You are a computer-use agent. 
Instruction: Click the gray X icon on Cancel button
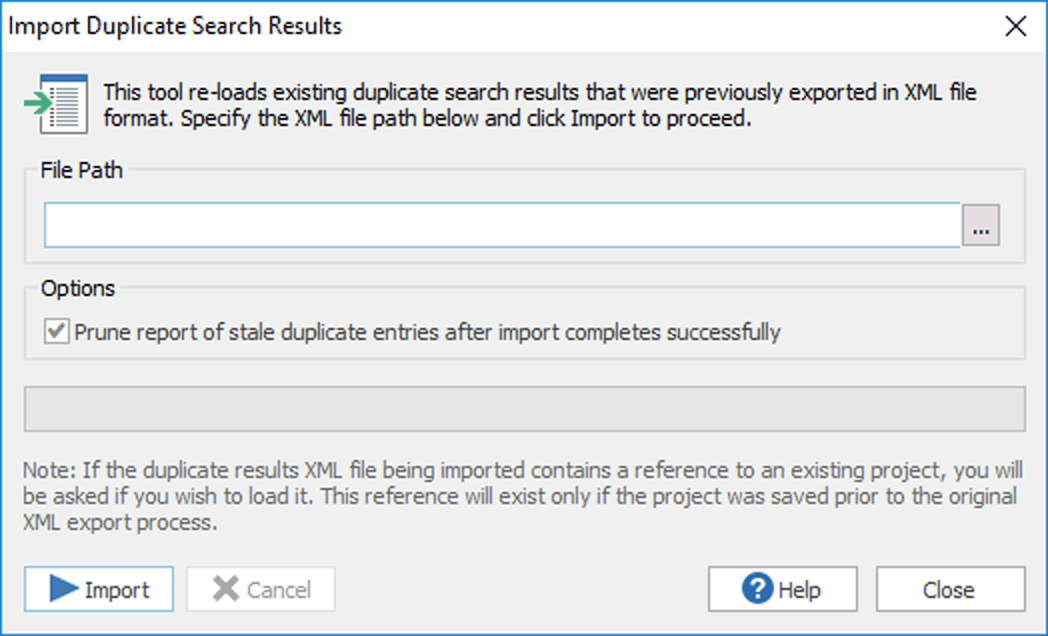click(x=228, y=589)
